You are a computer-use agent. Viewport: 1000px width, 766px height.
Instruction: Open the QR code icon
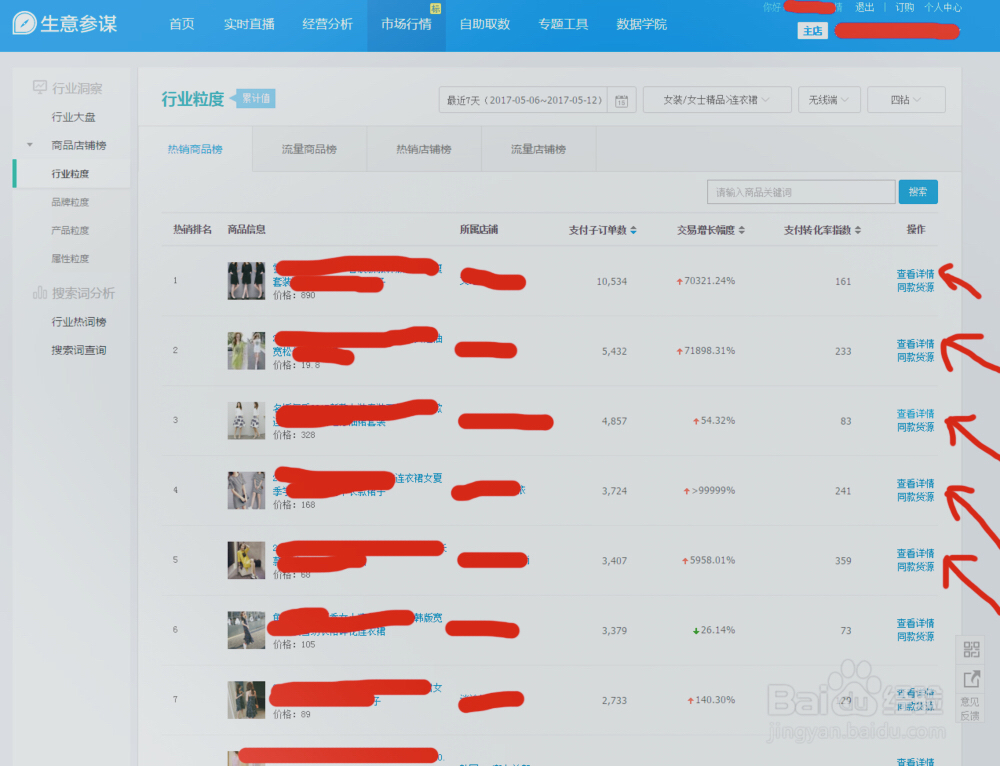tap(971, 649)
